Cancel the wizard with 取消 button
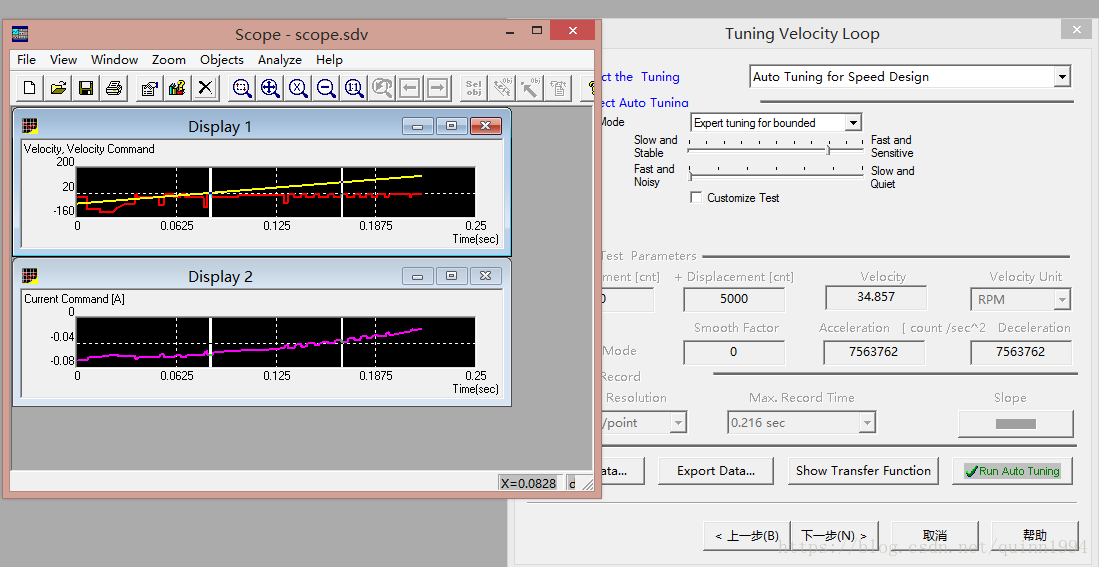The width and height of the screenshot is (1099, 567). [x=934, y=535]
